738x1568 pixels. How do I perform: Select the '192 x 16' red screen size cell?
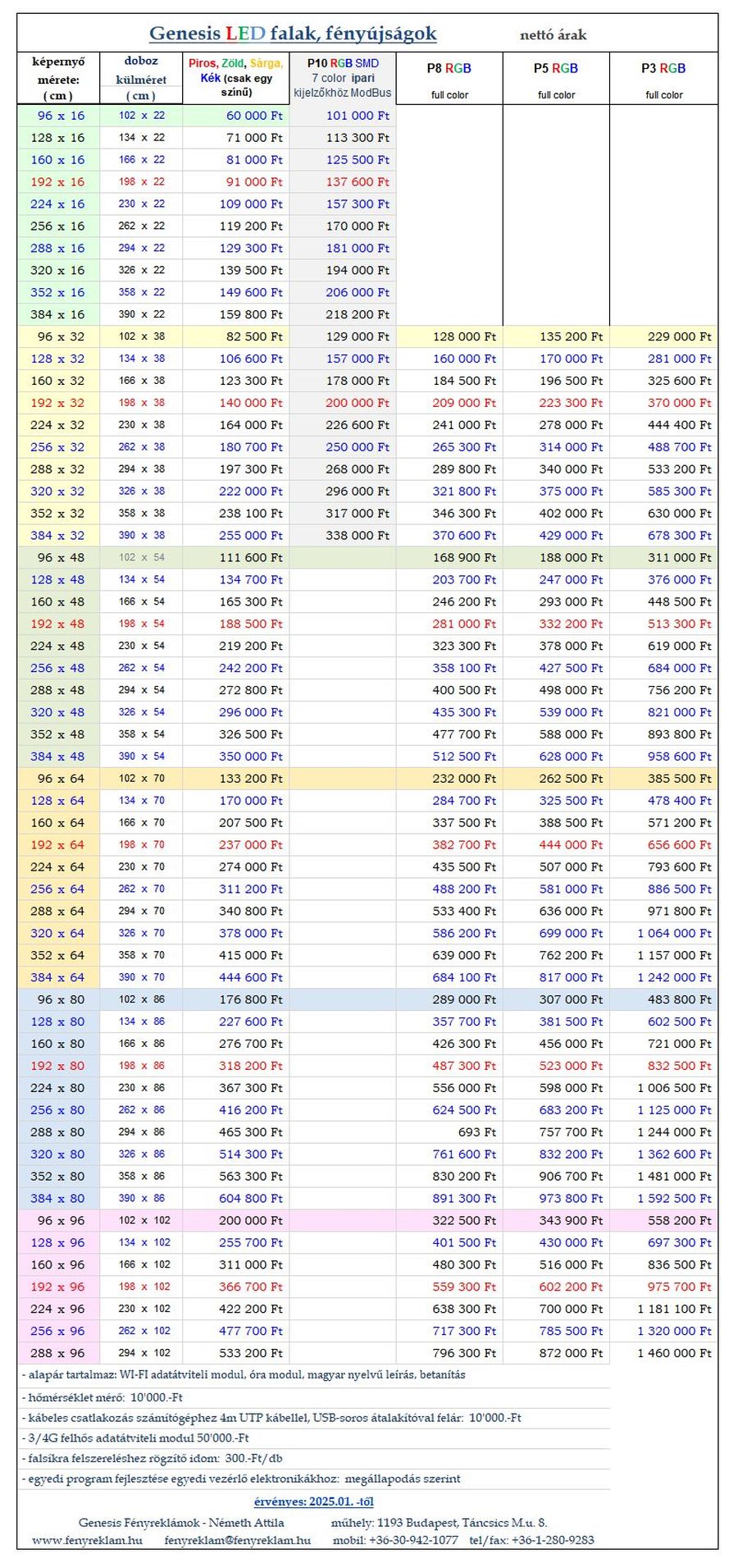58,182
